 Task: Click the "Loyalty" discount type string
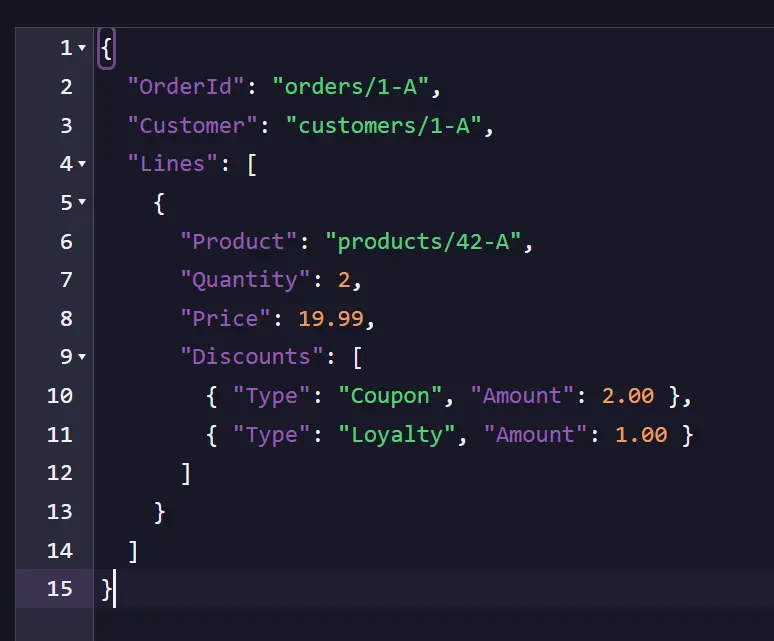click(397, 435)
